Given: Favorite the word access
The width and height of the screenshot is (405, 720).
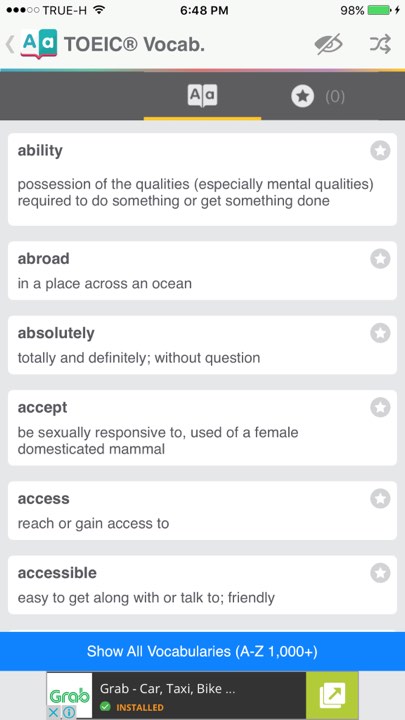Looking at the screenshot, I should click(380, 499).
